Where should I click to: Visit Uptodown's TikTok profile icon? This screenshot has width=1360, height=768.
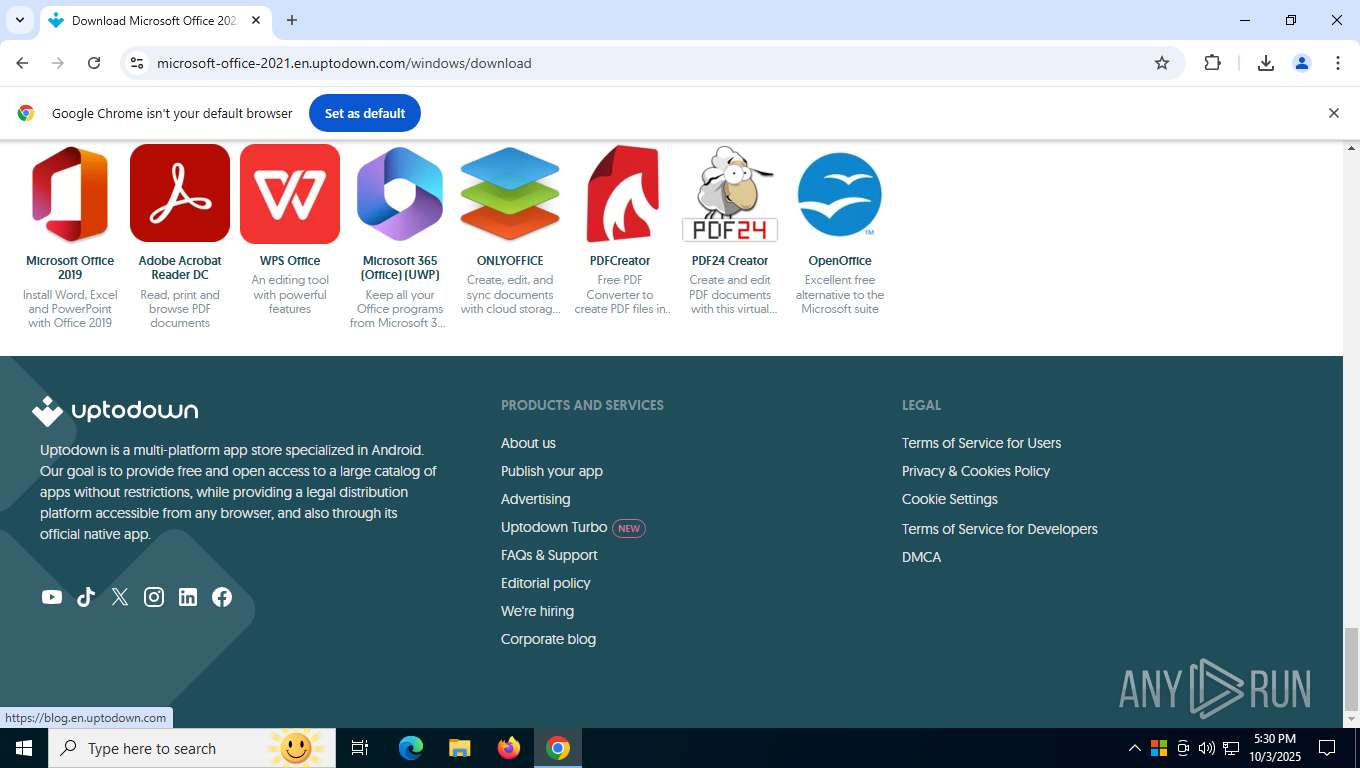point(86,597)
